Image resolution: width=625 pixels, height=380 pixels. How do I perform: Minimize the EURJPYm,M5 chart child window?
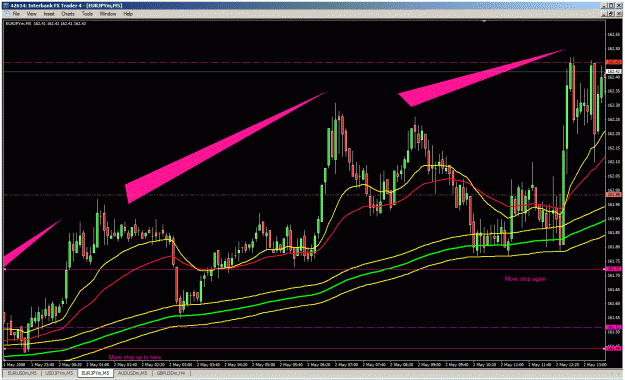coord(605,14)
